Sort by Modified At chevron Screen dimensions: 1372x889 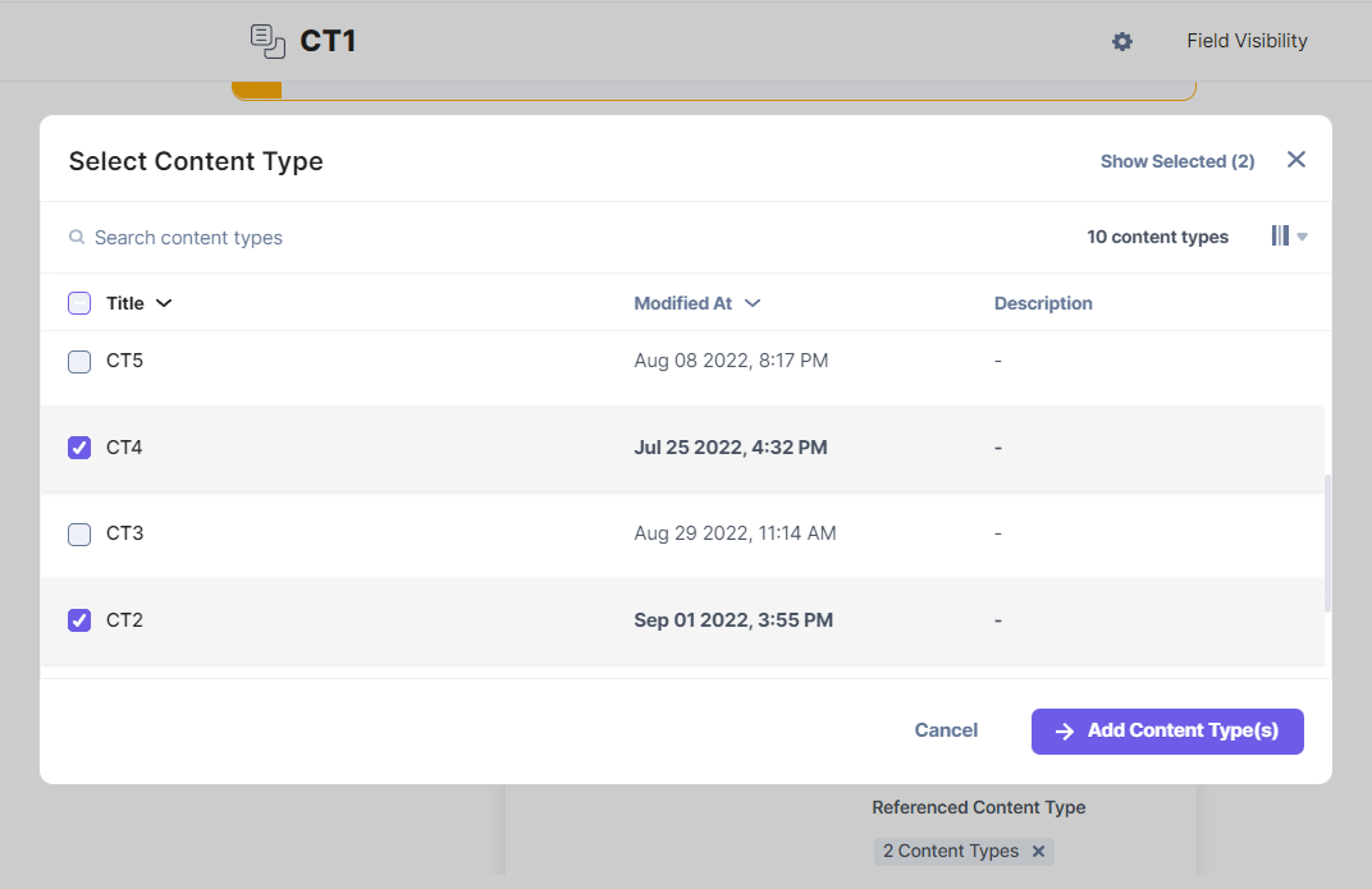tap(752, 303)
